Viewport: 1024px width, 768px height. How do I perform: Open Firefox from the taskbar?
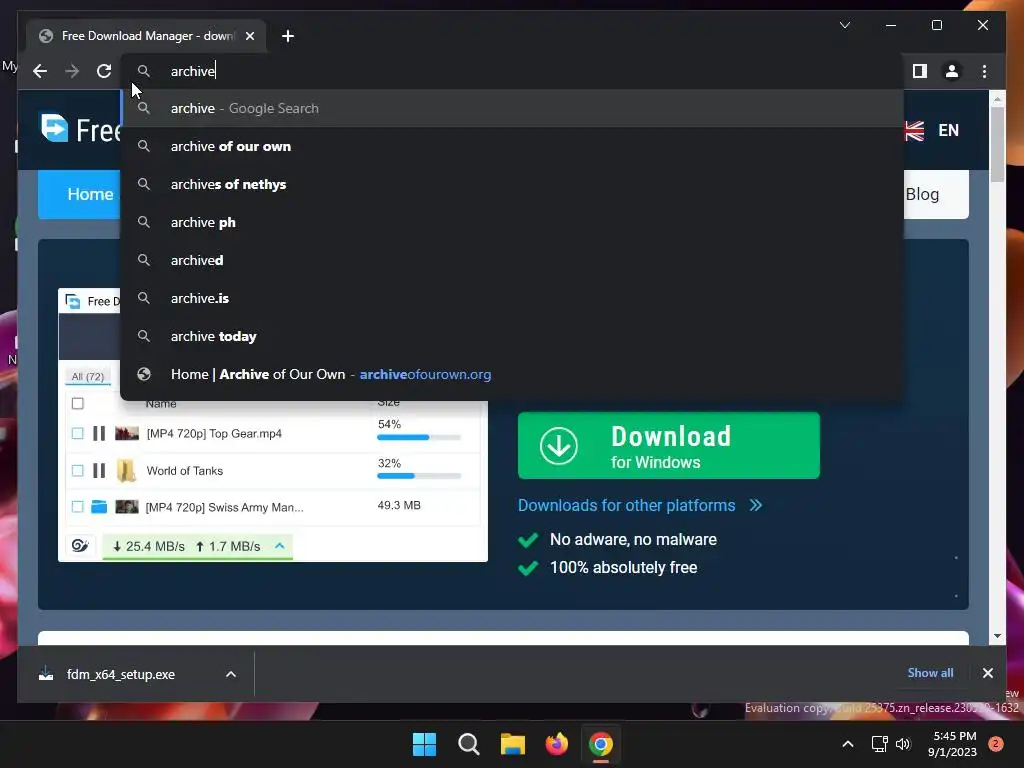point(557,744)
